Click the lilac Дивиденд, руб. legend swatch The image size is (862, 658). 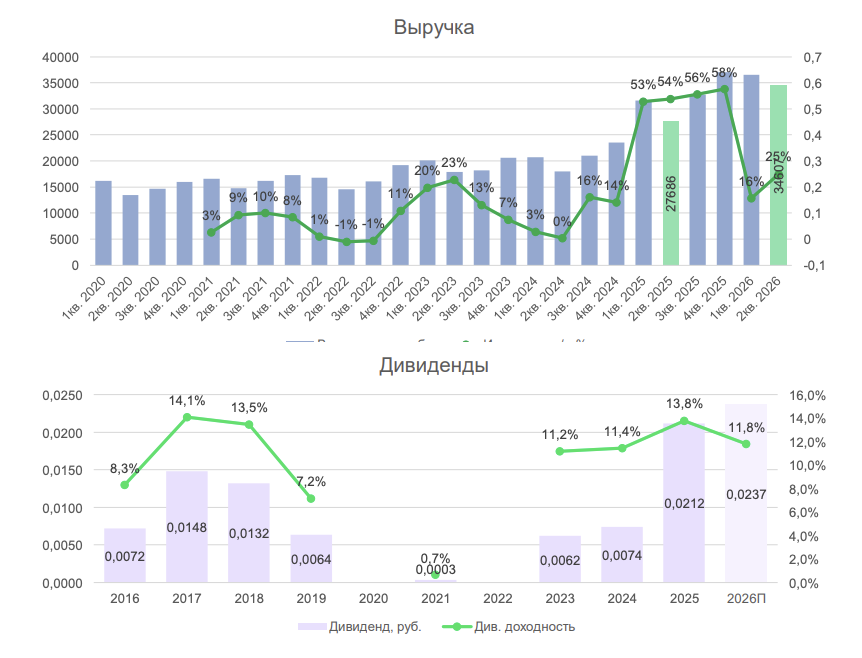tap(312, 627)
